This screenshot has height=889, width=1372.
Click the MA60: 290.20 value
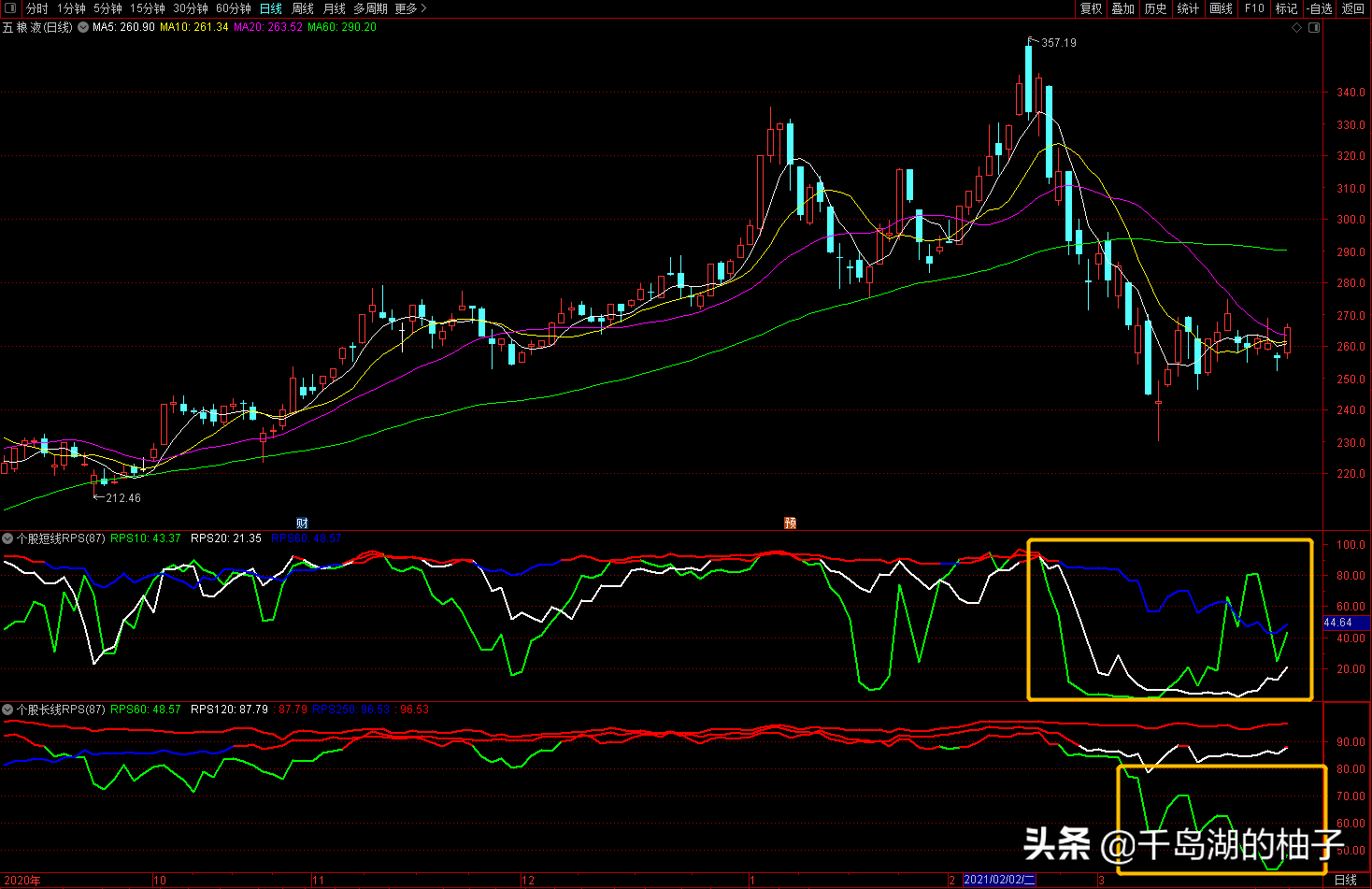342,27
